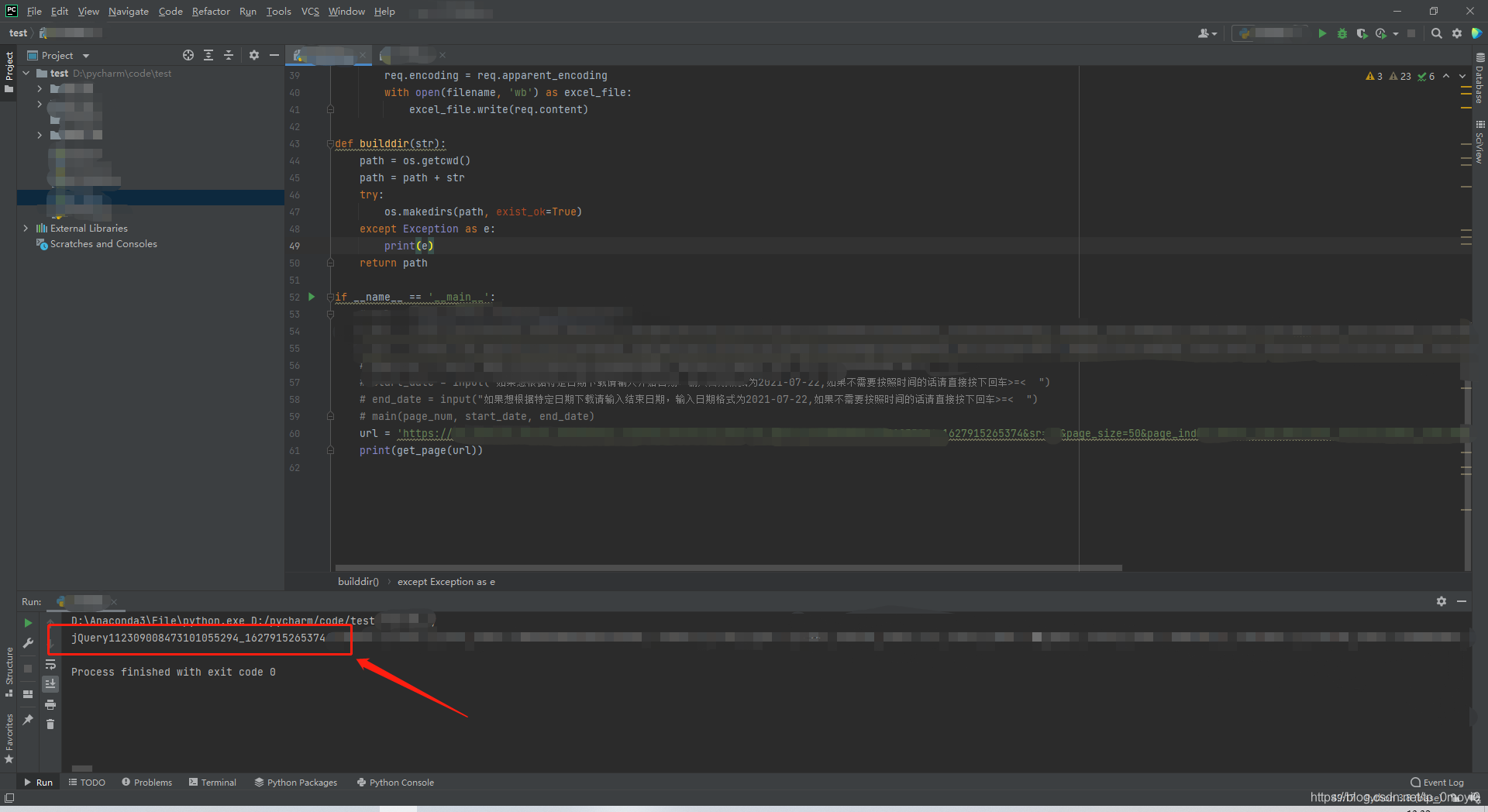
Task: Collapse the test project folder
Action: [26, 73]
